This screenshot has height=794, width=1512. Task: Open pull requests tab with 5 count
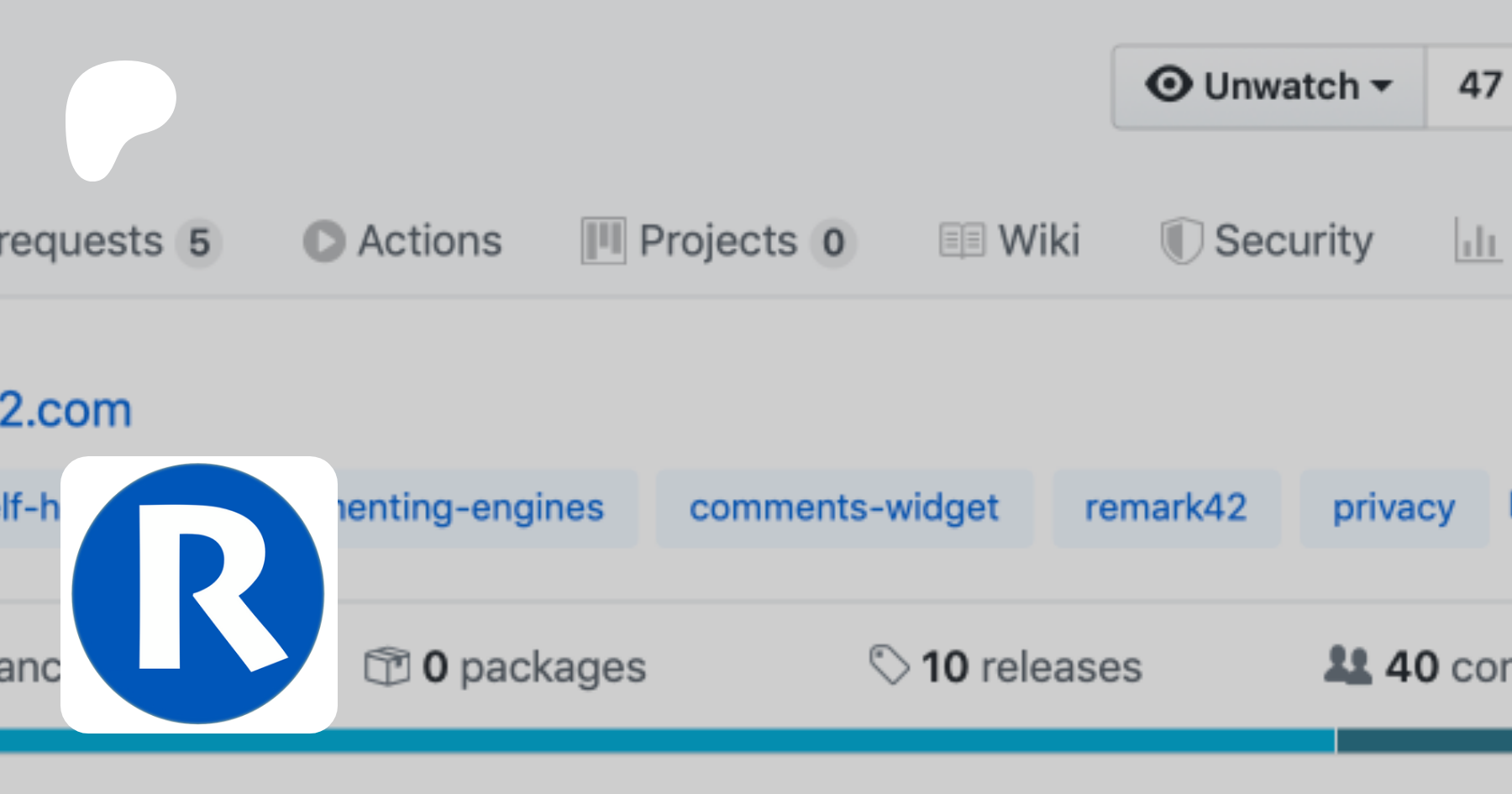[x=101, y=242]
